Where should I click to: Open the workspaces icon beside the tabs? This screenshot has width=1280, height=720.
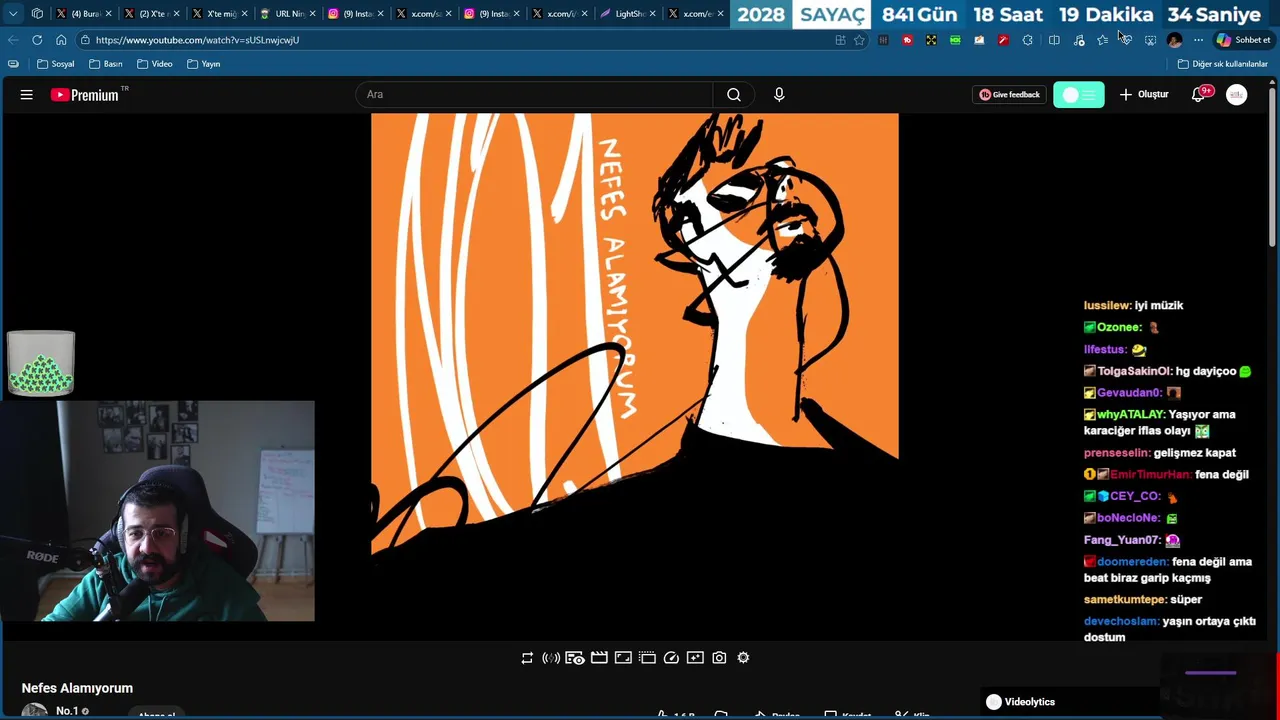[x=37, y=14]
